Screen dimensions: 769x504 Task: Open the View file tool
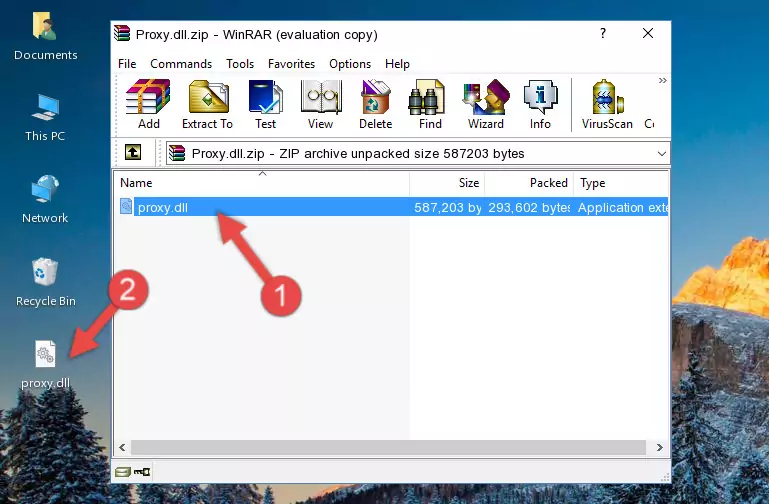pos(321,104)
